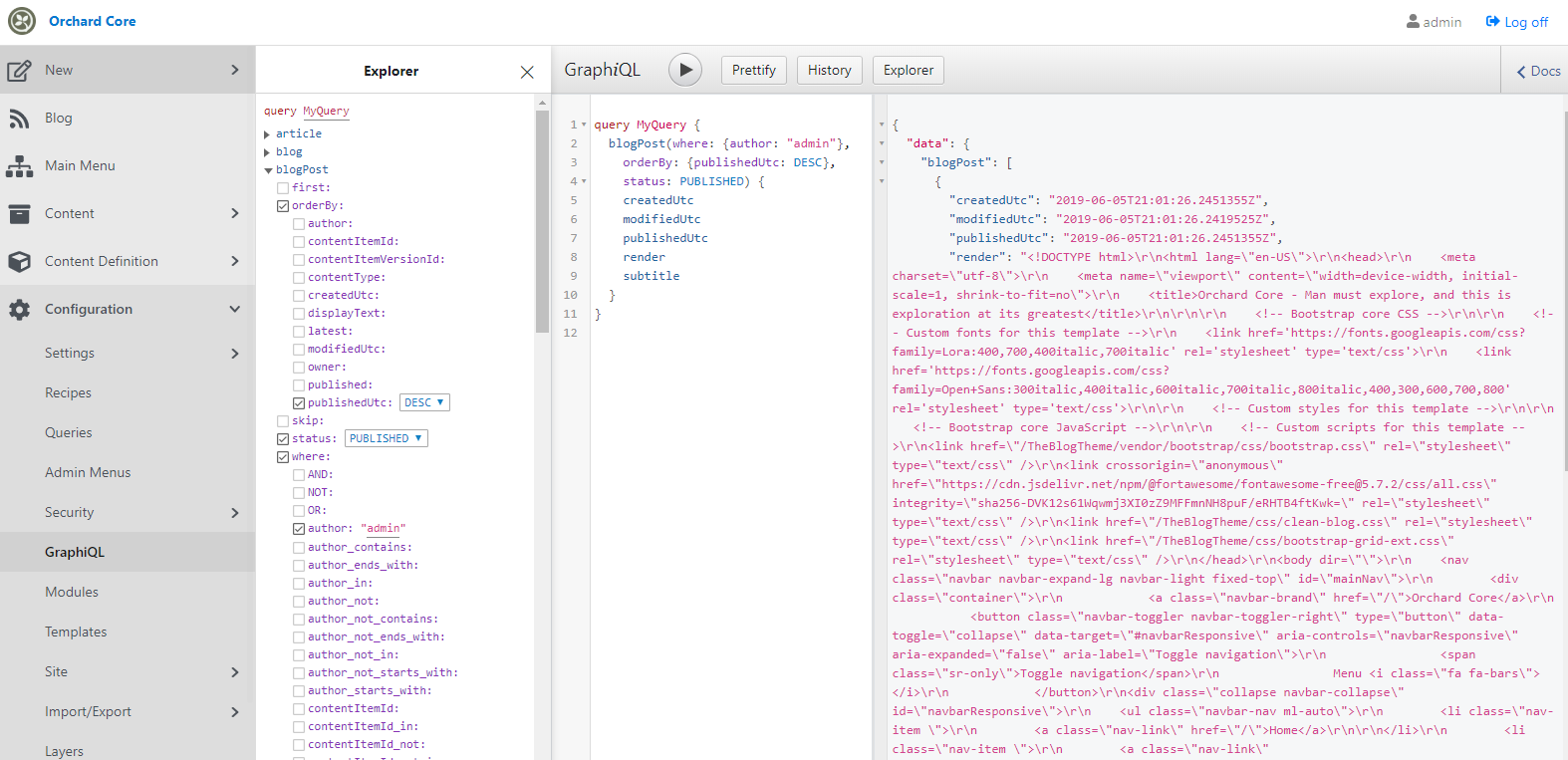Click the Configuration gears icon
Viewport: 1568px width, 760px height.
(x=19, y=310)
